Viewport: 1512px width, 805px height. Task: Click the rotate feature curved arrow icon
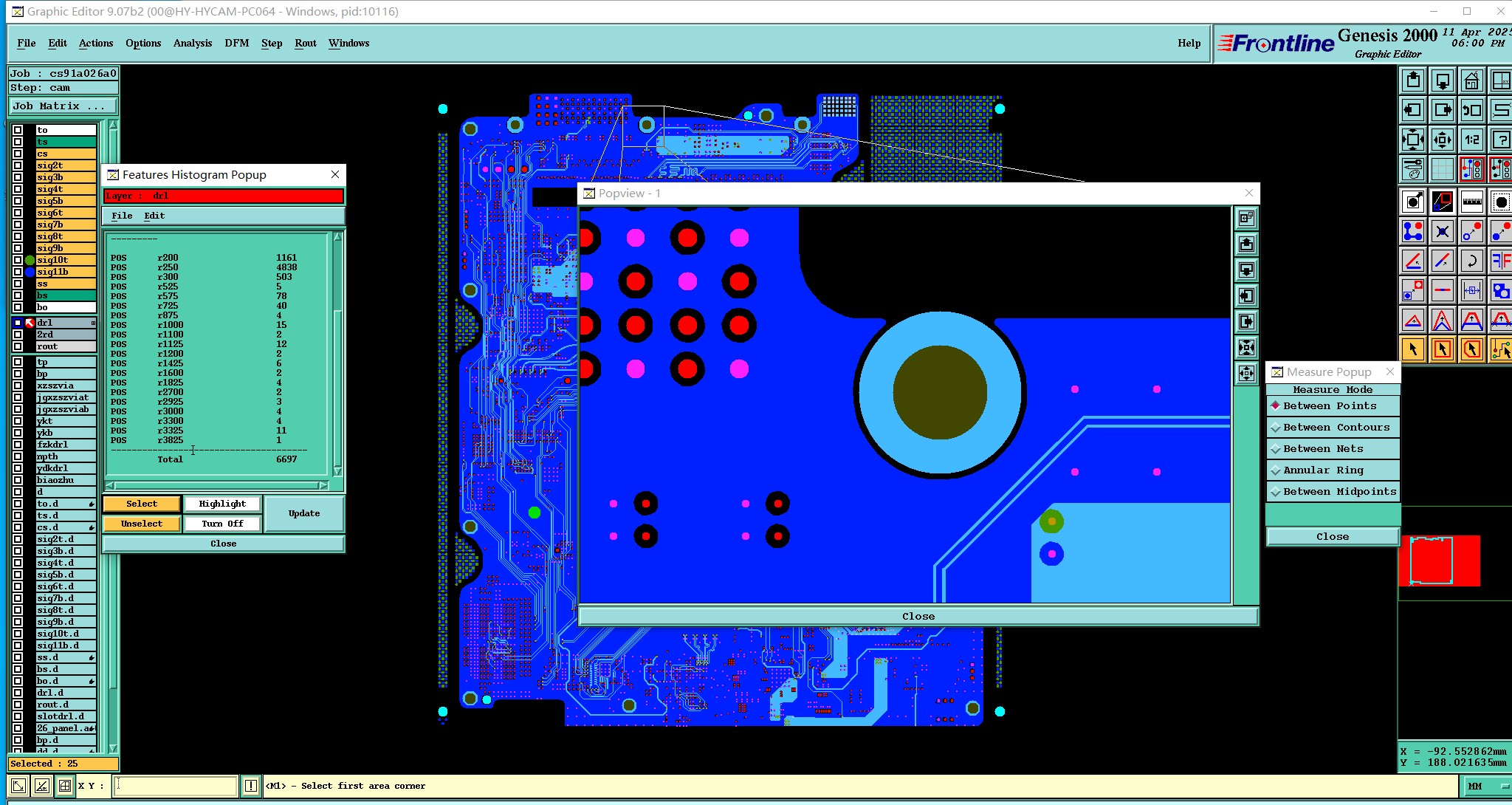[1471, 260]
